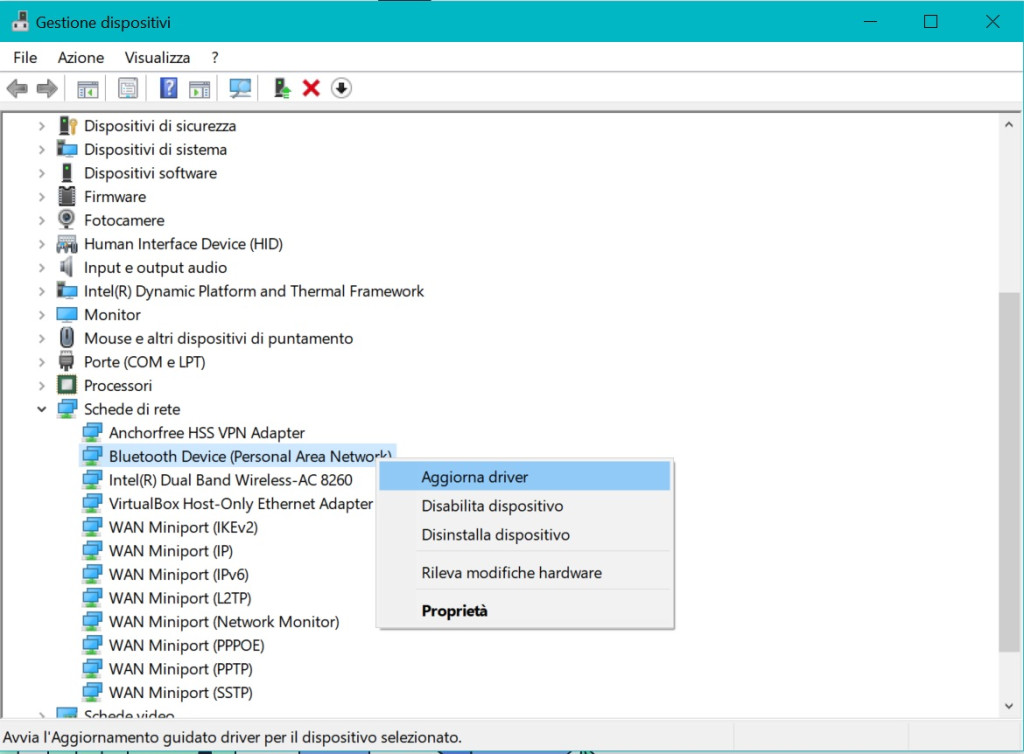Click the vertical scrollbar down arrow
Image resolution: width=1024 pixels, height=754 pixels.
click(x=1009, y=706)
